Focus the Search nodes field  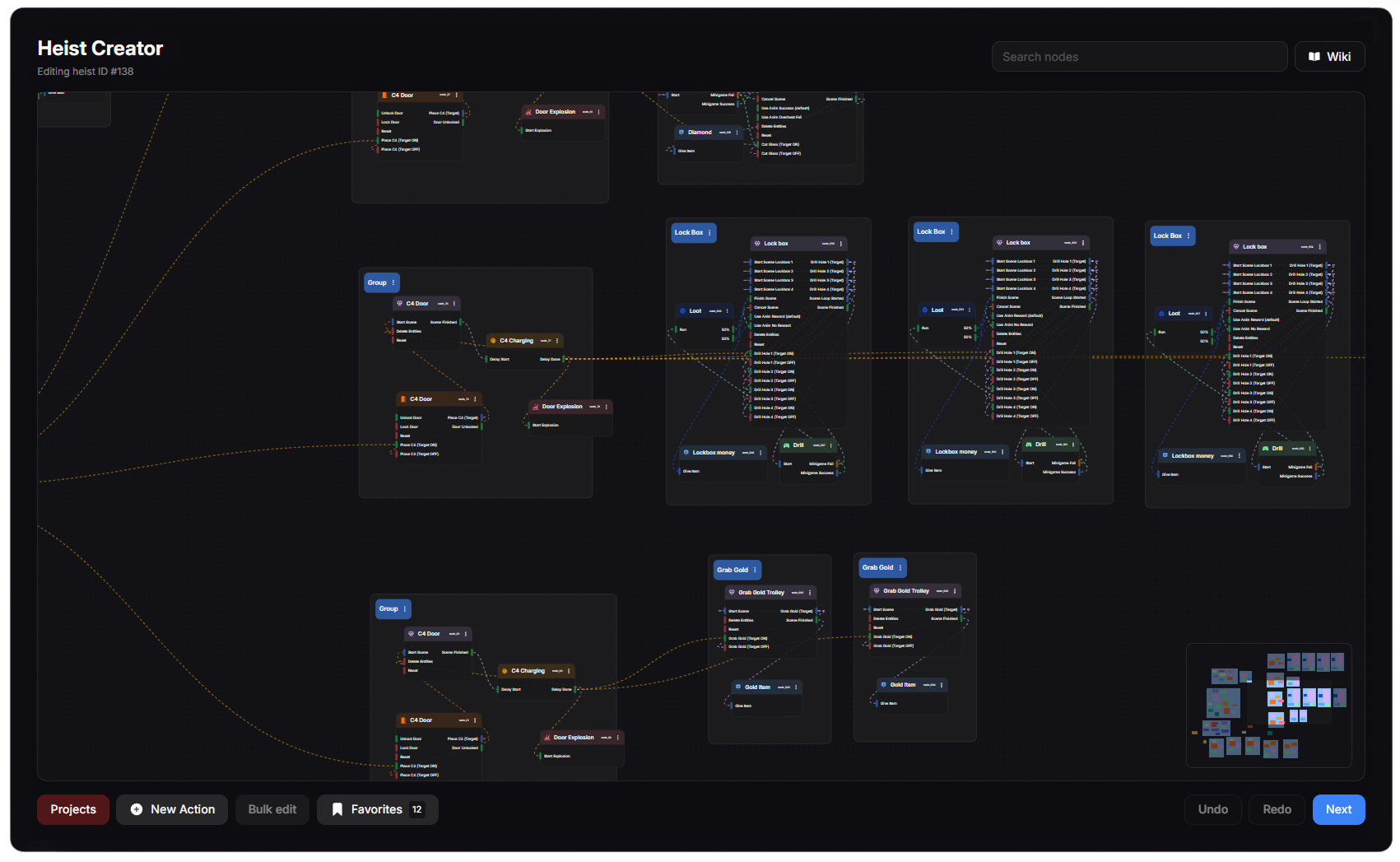click(x=1139, y=57)
